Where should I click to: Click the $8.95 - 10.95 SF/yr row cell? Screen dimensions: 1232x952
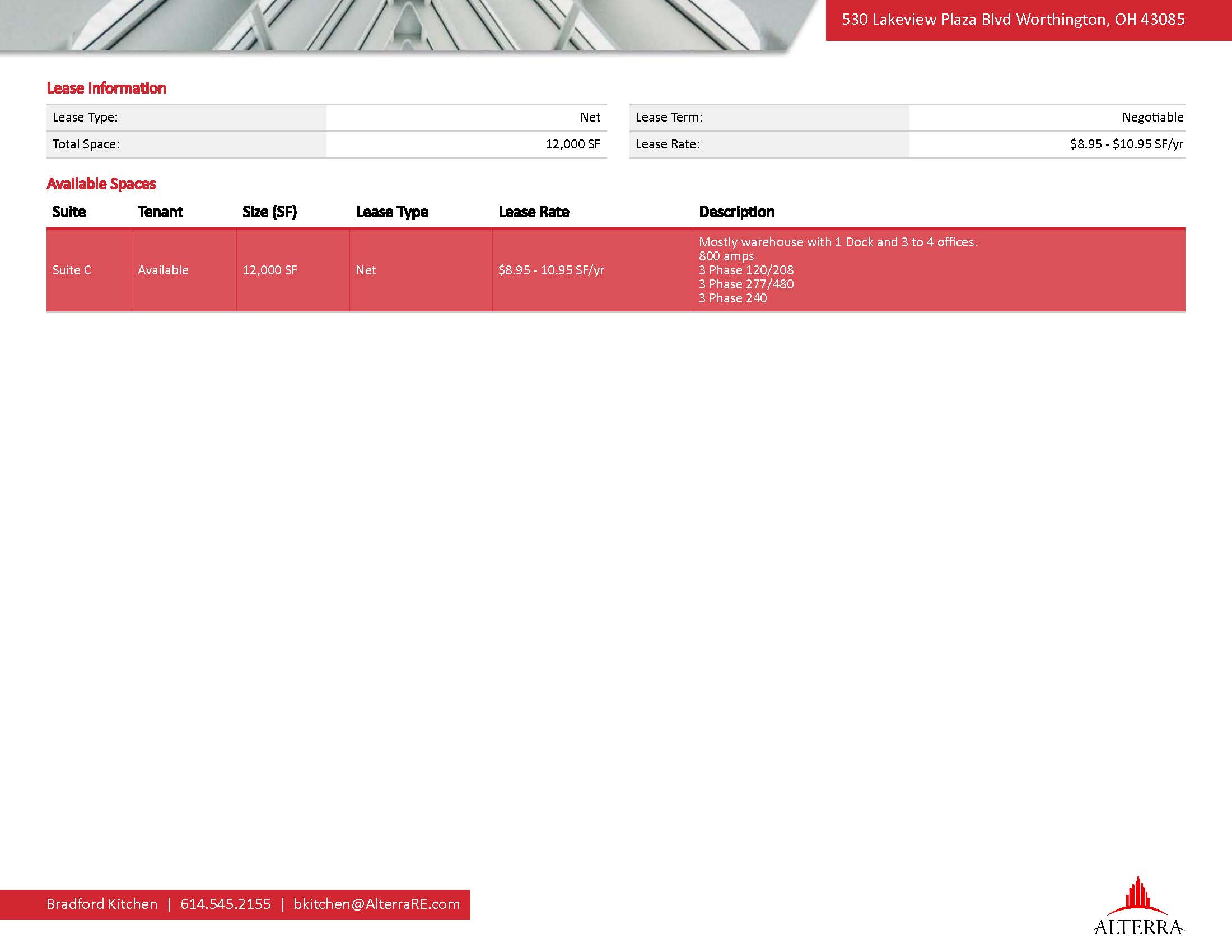pos(551,270)
